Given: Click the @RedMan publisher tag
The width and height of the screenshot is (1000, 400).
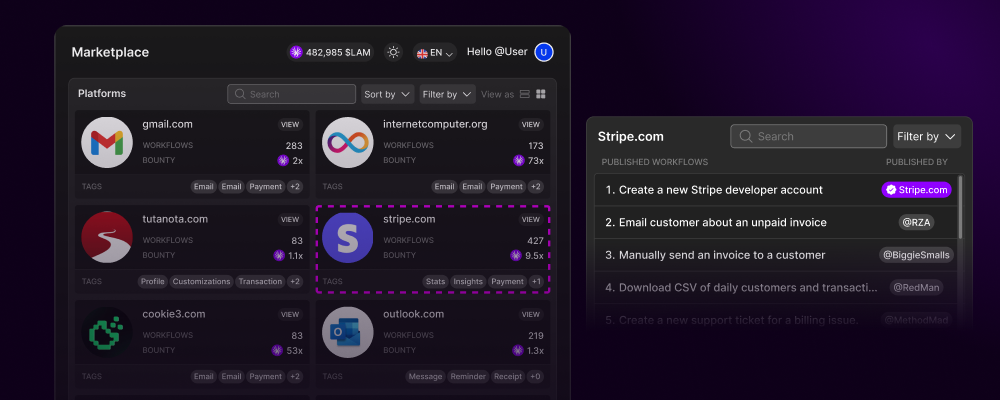Looking at the screenshot, I should click(916, 287).
